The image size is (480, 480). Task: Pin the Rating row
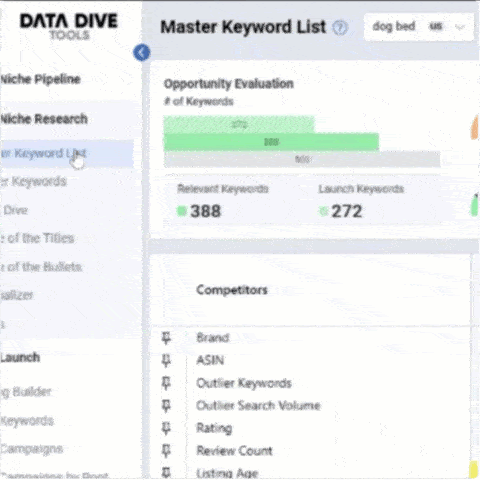pos(166,428)
